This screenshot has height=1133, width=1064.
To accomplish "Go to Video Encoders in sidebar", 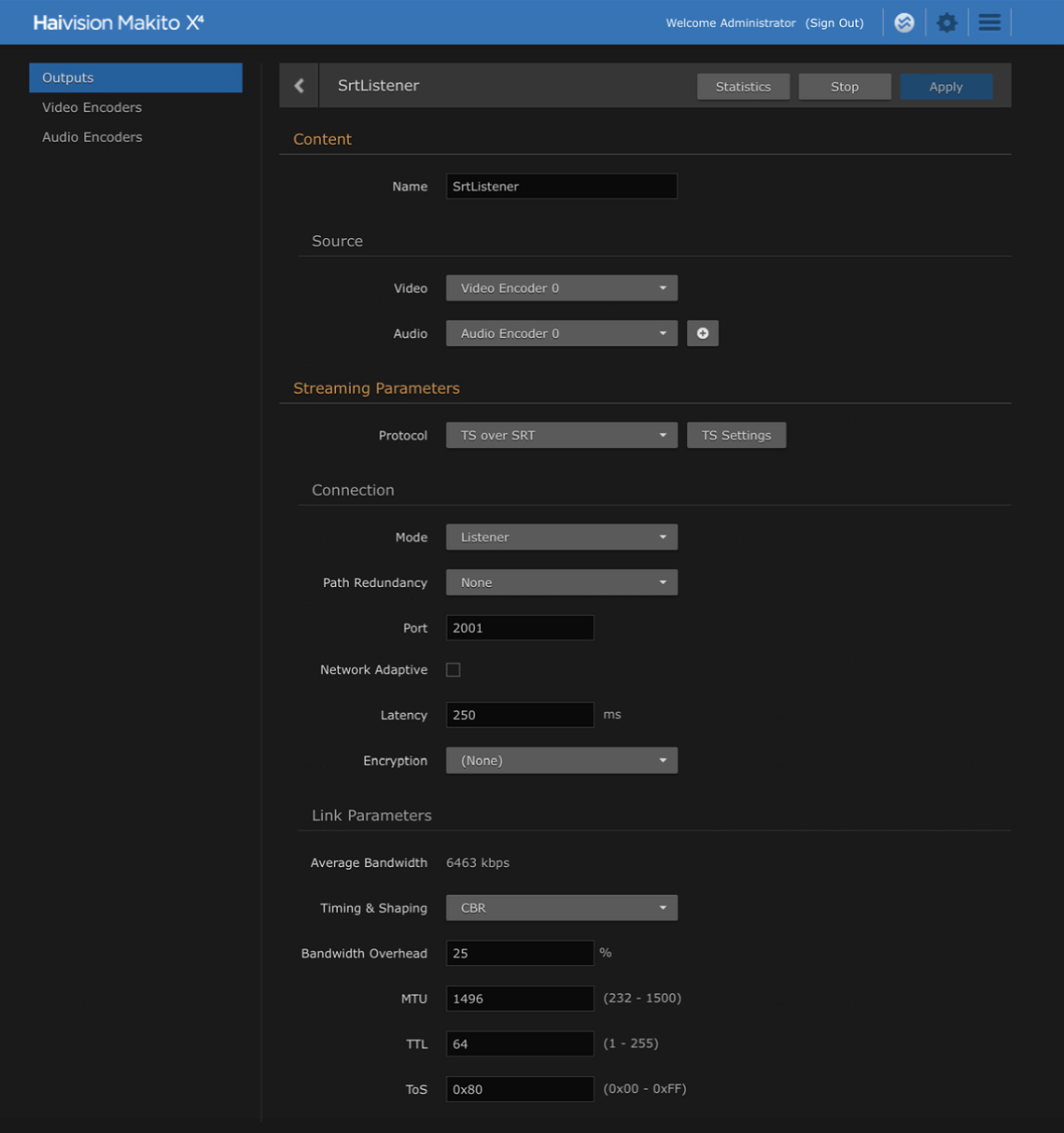I will coord(91,107).
